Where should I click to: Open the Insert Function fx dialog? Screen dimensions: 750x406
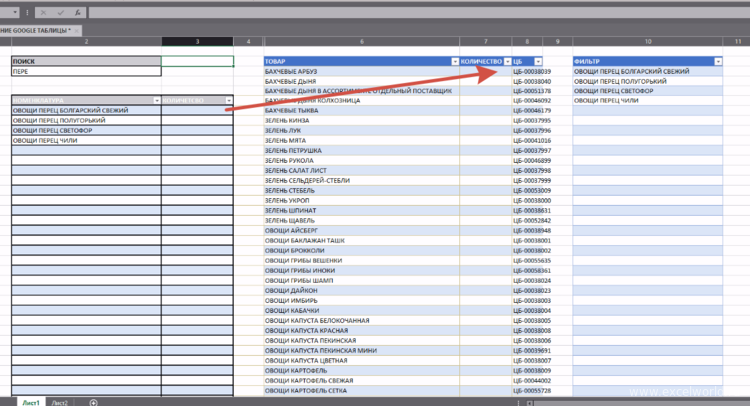click(77, 12)
